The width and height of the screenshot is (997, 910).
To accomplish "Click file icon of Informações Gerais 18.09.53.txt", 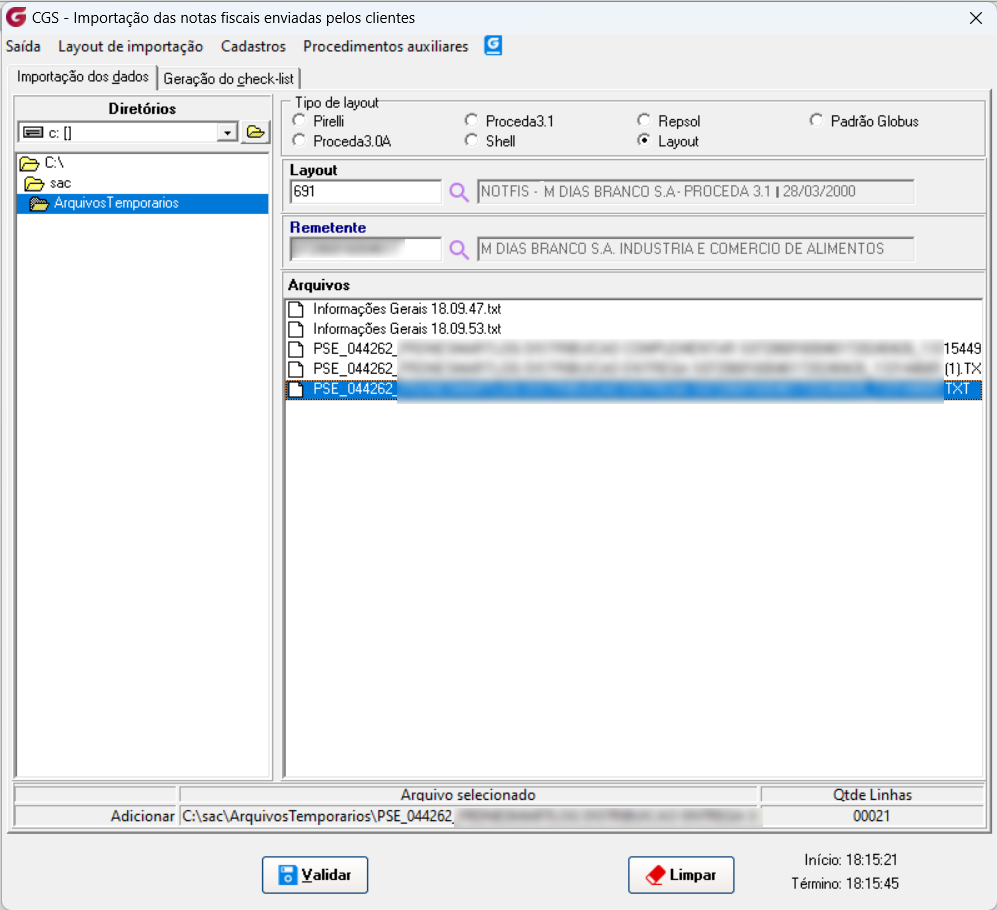I will coord(296,329).
